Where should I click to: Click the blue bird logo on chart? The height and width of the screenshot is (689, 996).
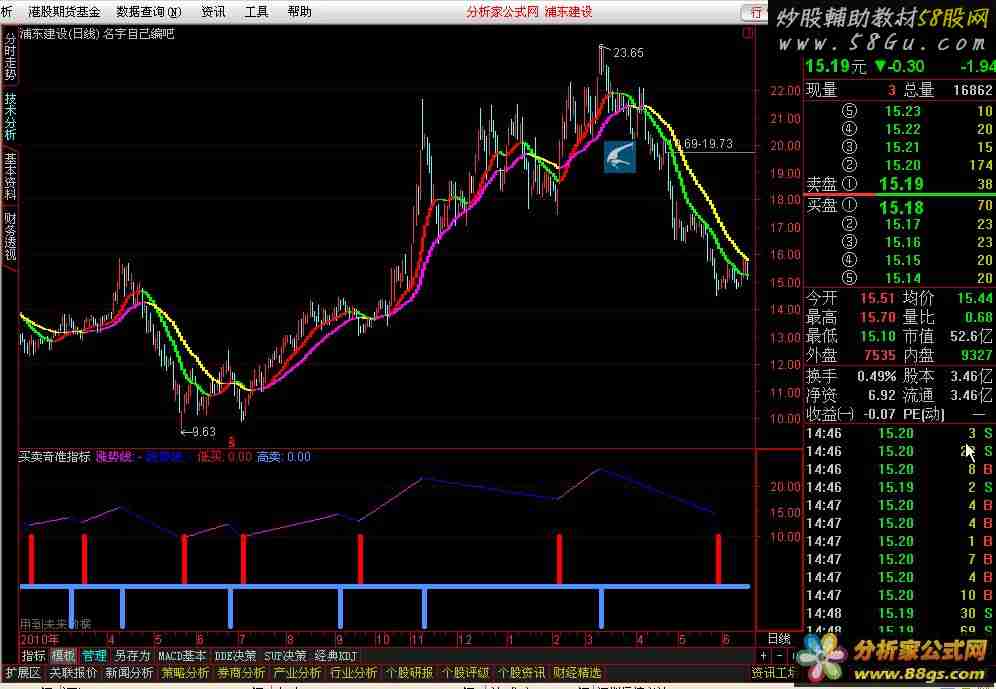[619, 157]
